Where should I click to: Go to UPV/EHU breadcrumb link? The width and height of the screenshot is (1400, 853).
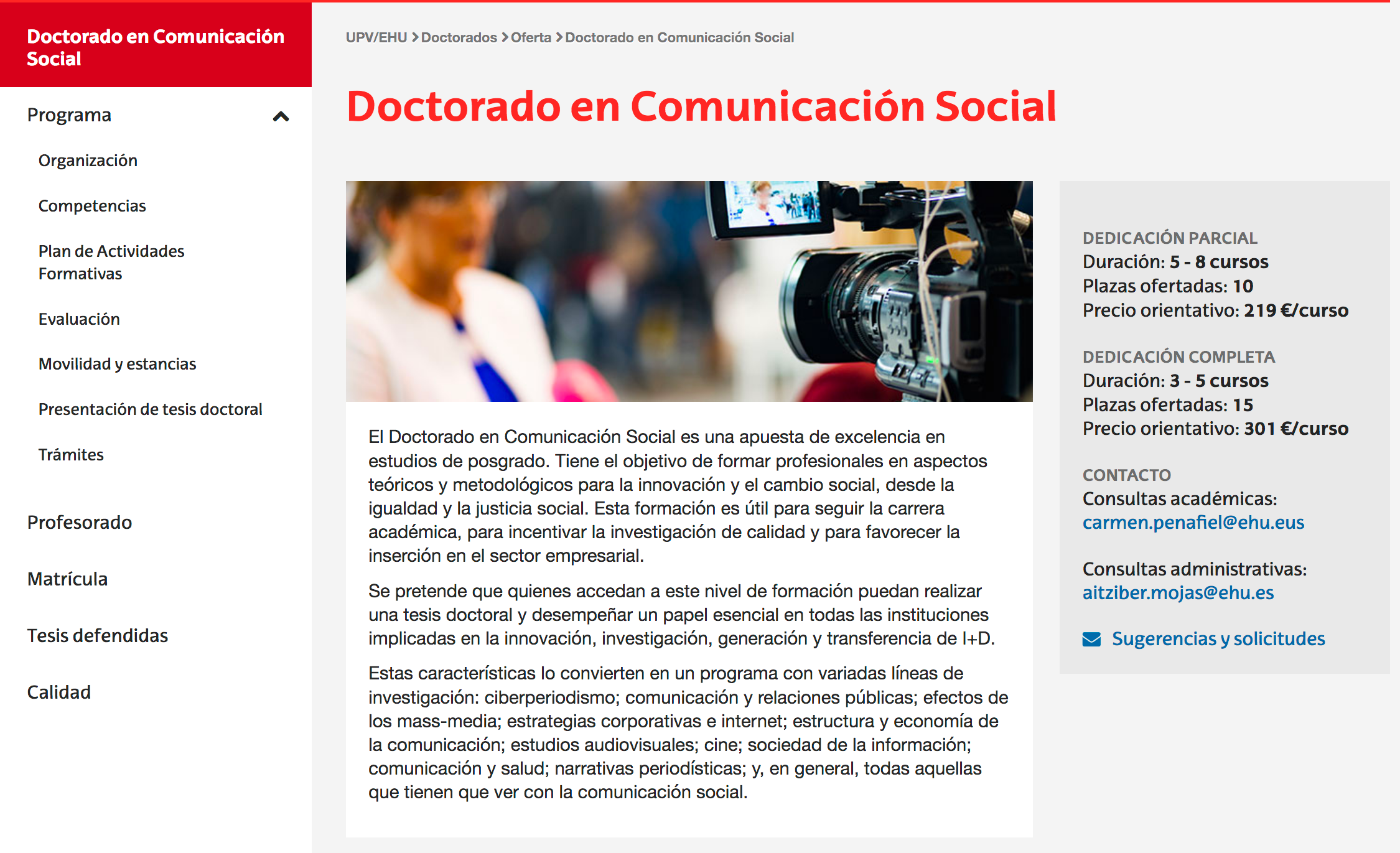(x=376, y=37)
